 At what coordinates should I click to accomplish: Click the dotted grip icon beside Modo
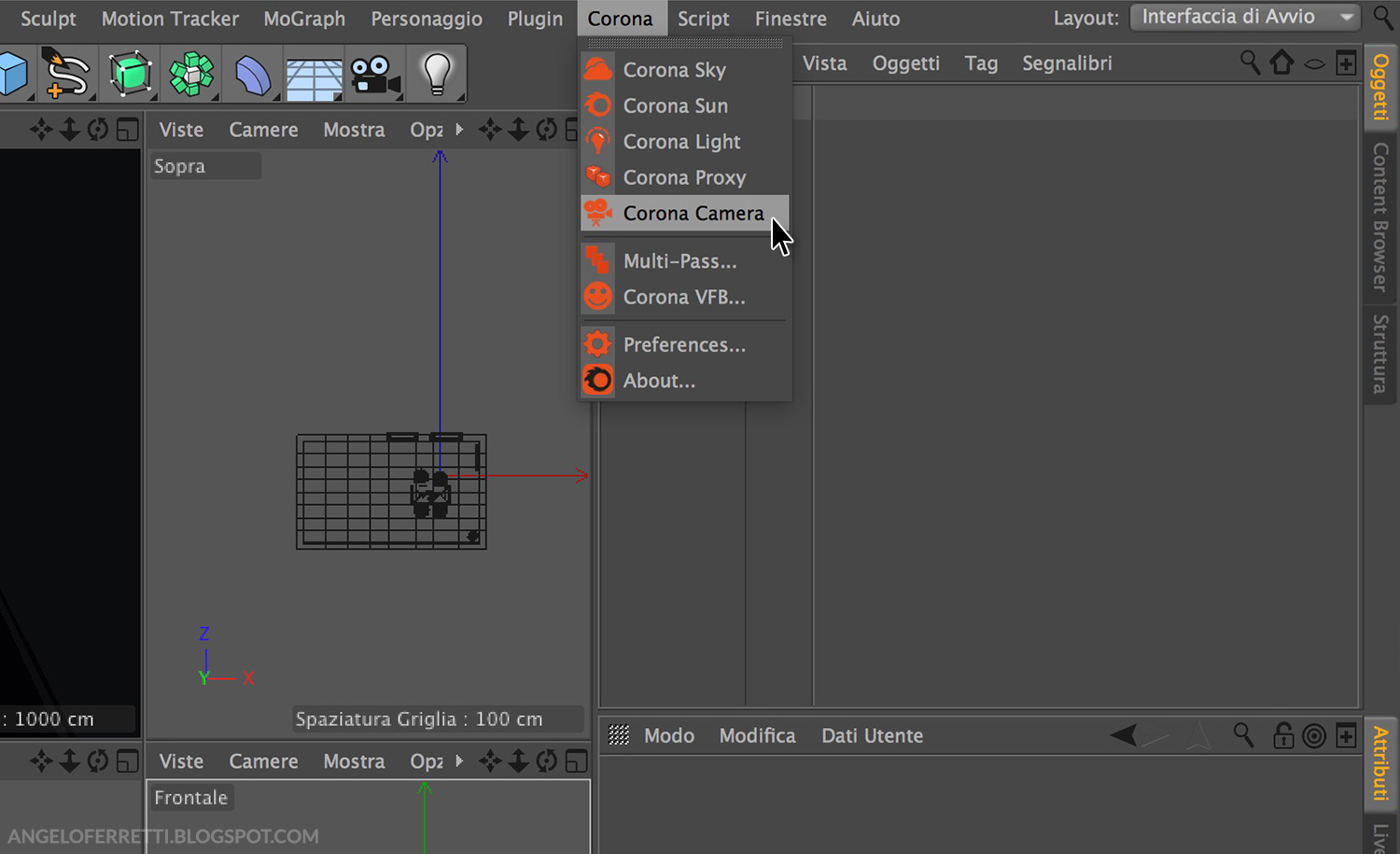(619, 735)
